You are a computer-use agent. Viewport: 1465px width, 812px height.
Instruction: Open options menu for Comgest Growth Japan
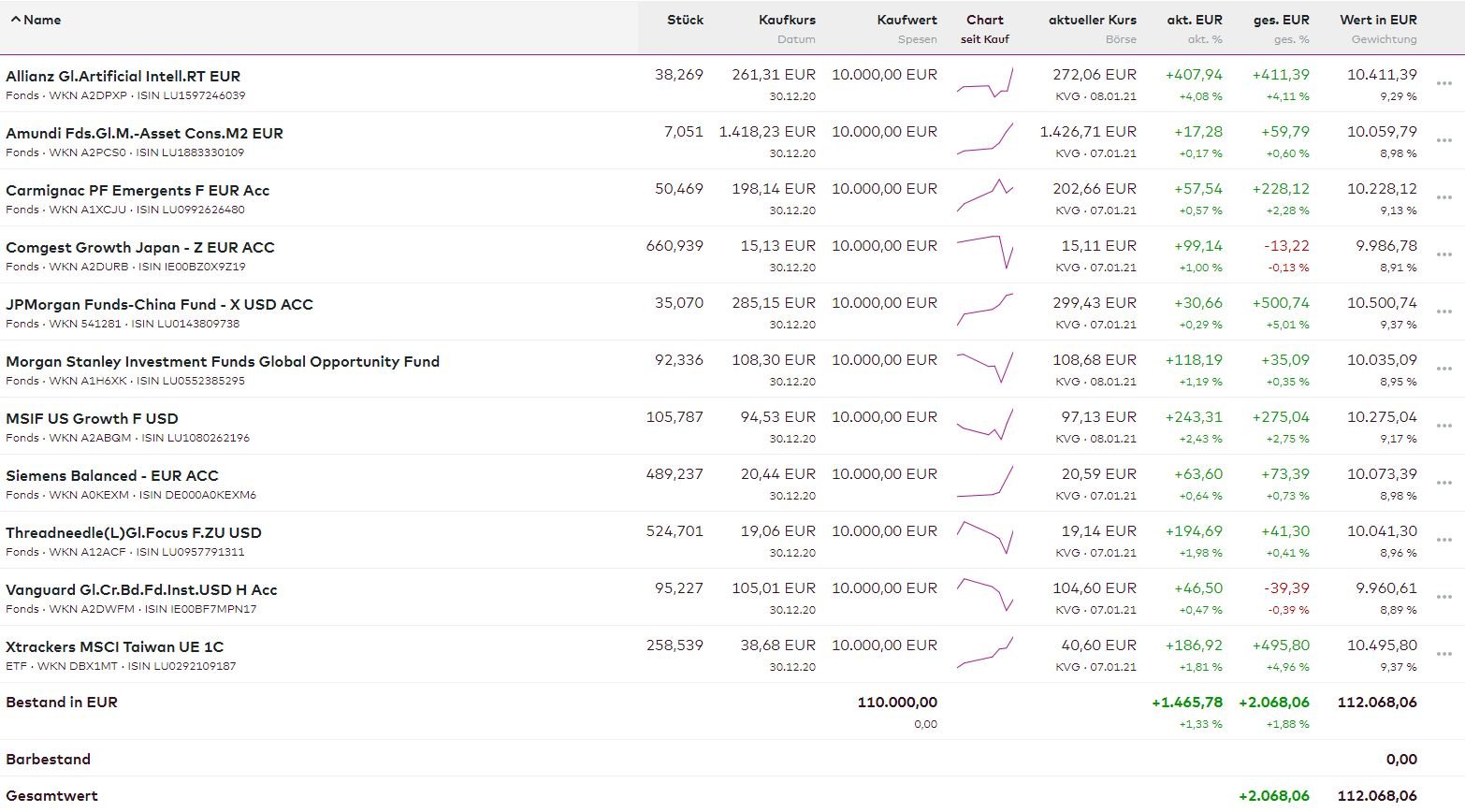click(1443, 255)
